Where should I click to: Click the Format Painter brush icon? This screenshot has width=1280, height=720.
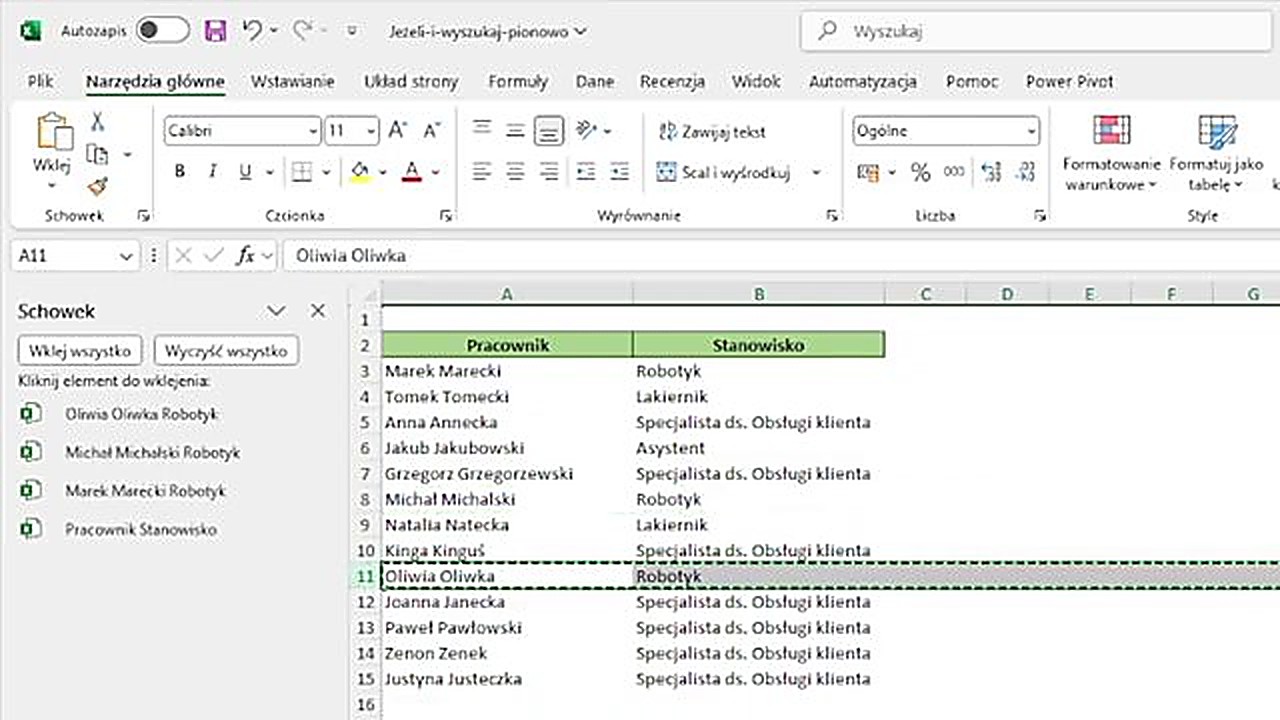(97, 186)
